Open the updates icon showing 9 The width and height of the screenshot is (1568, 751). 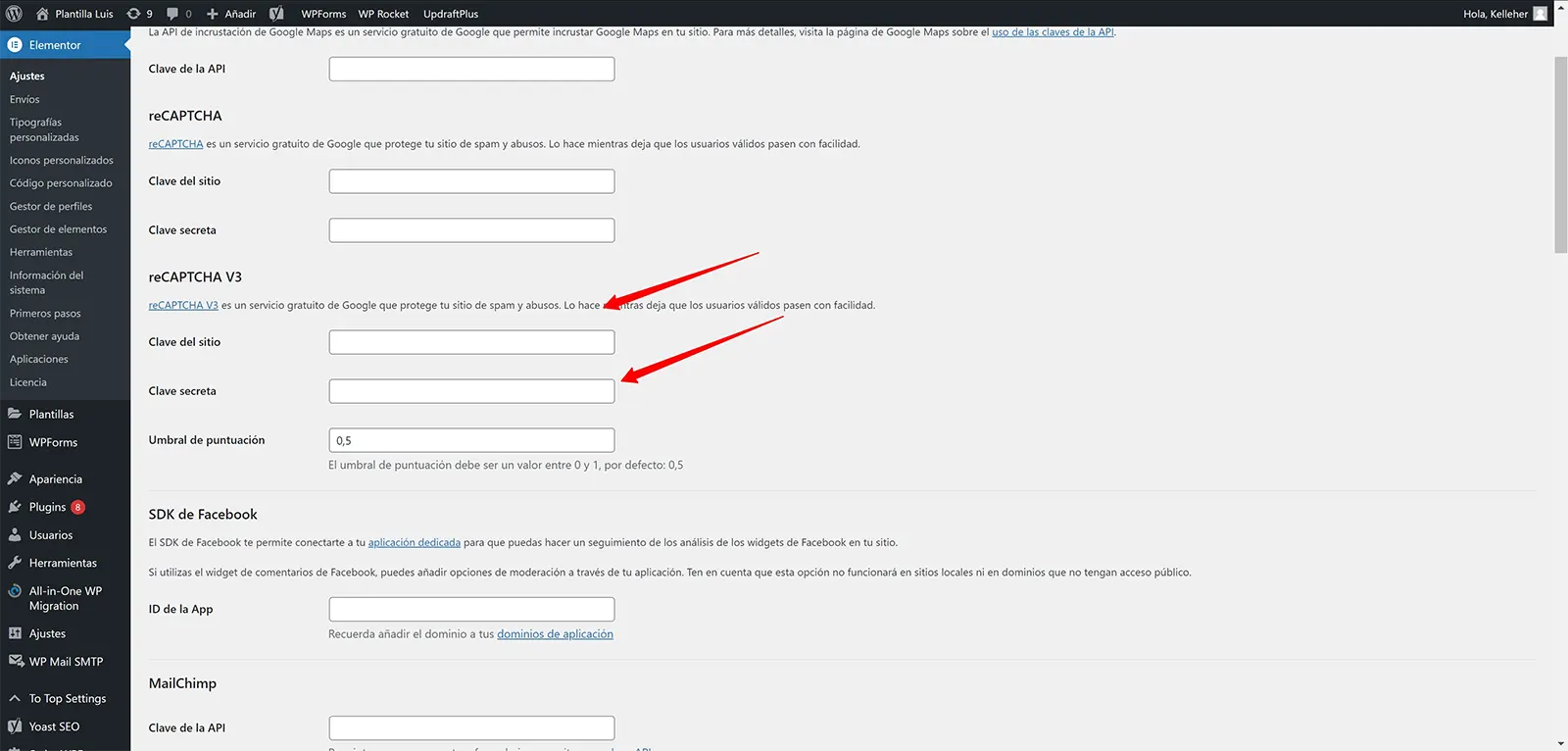(x=134, y=14)
